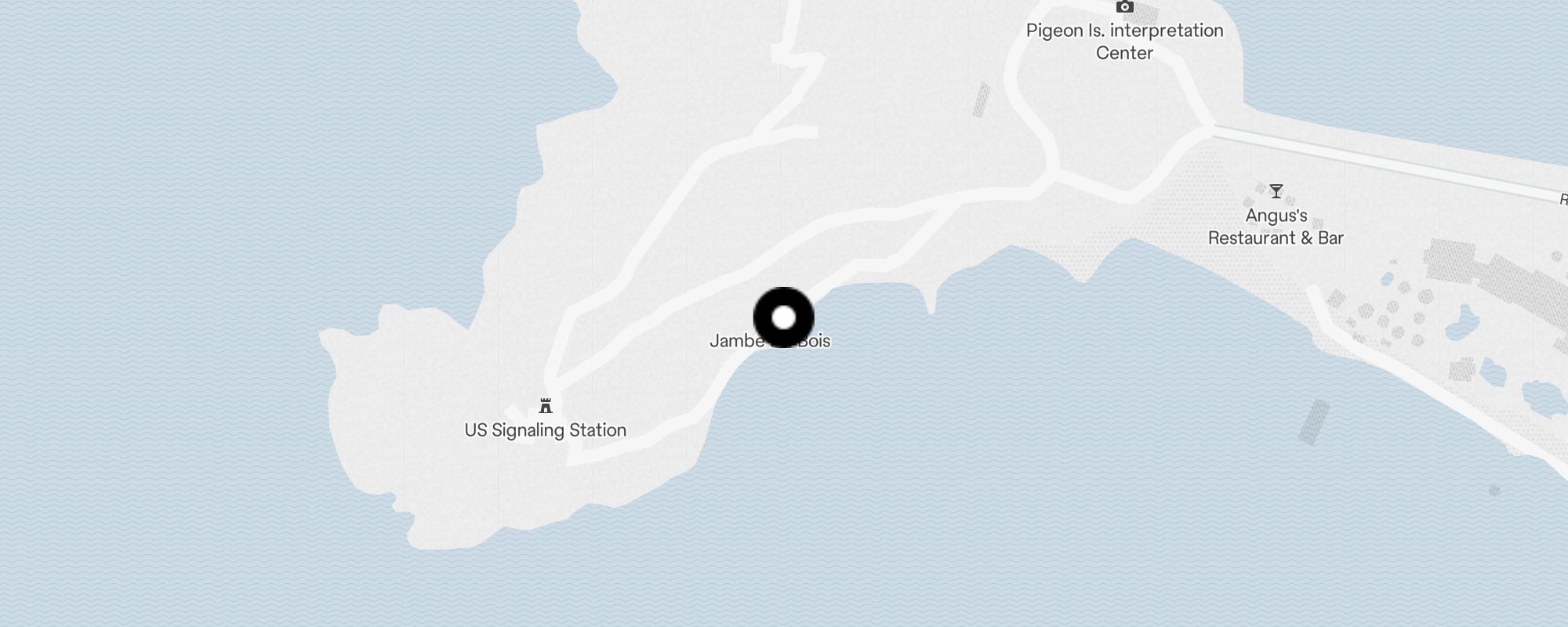Click the camera icon above Pigeon Is. interpretation Center
Screen dimensions: 1568x627
1125,7
